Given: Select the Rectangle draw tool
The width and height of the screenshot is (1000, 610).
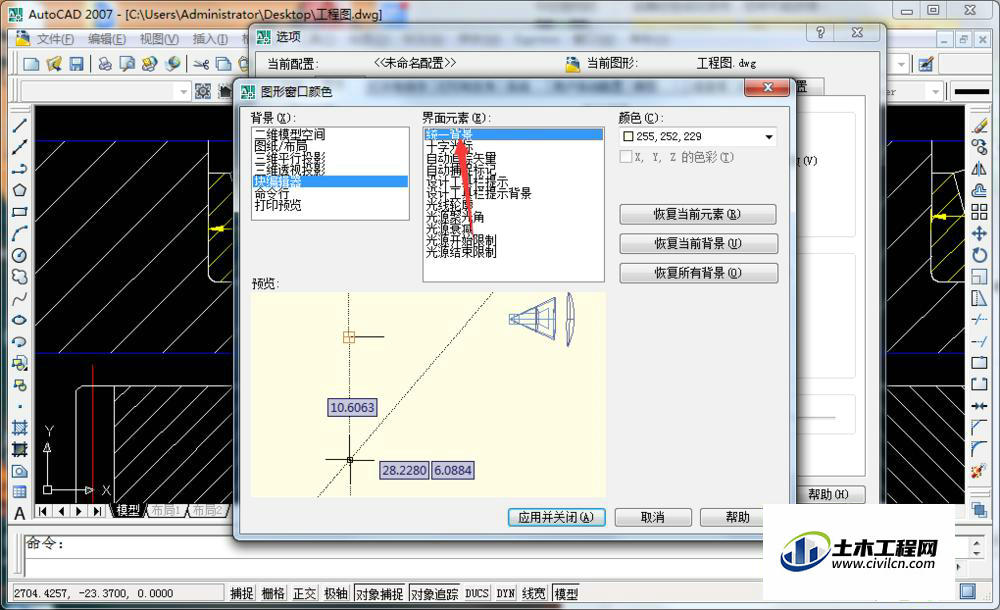Looking at the screenshot, I should click(x=19, y=212).
